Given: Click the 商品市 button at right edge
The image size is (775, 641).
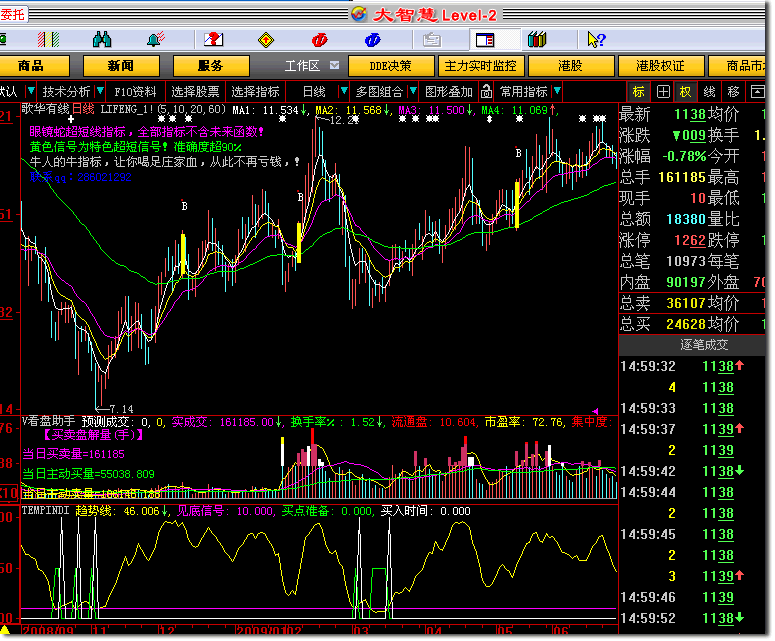Looking at the screenshot, I should [x=737, y=66].
